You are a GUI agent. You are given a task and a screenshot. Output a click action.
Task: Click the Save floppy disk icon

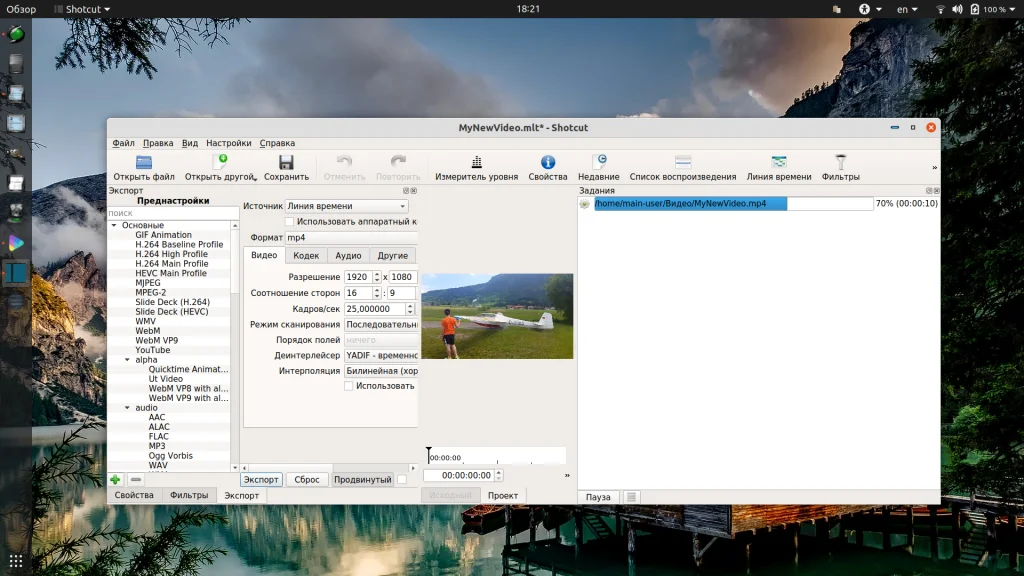tap(286, 162)
